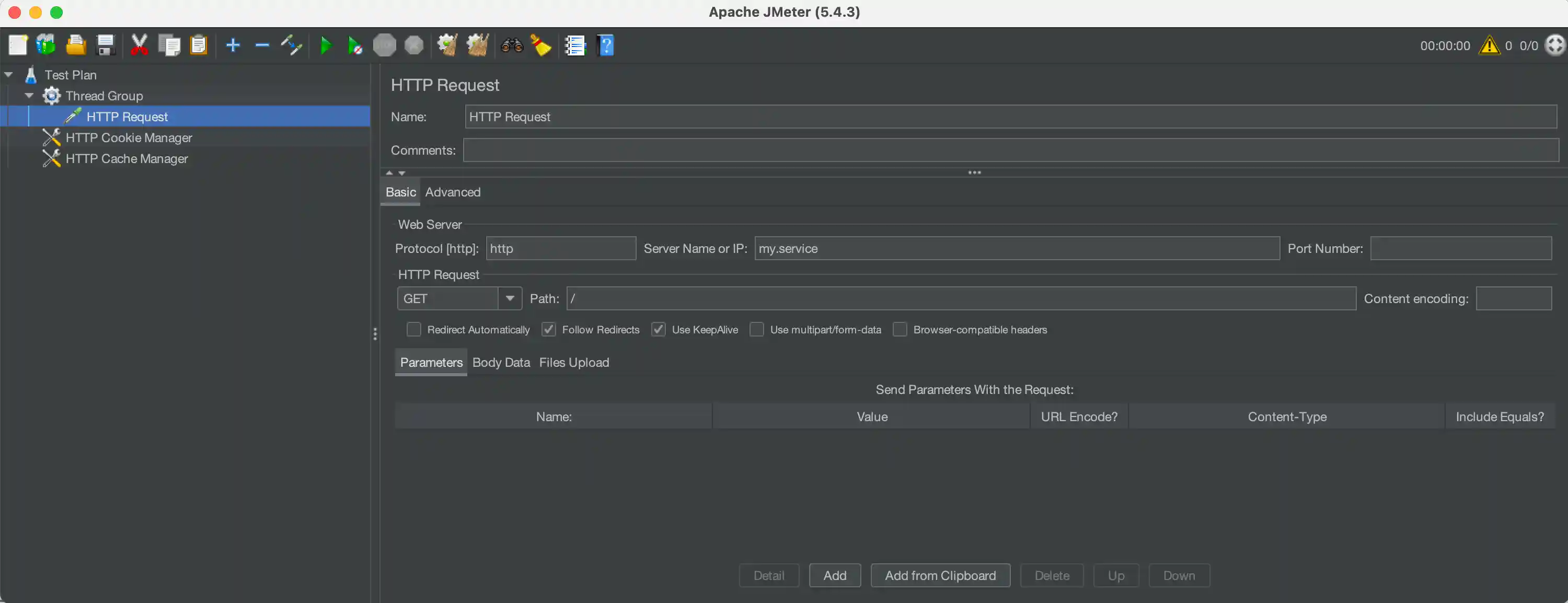Open the Search icon (binoculars) in toolbar

coord(511,45)
